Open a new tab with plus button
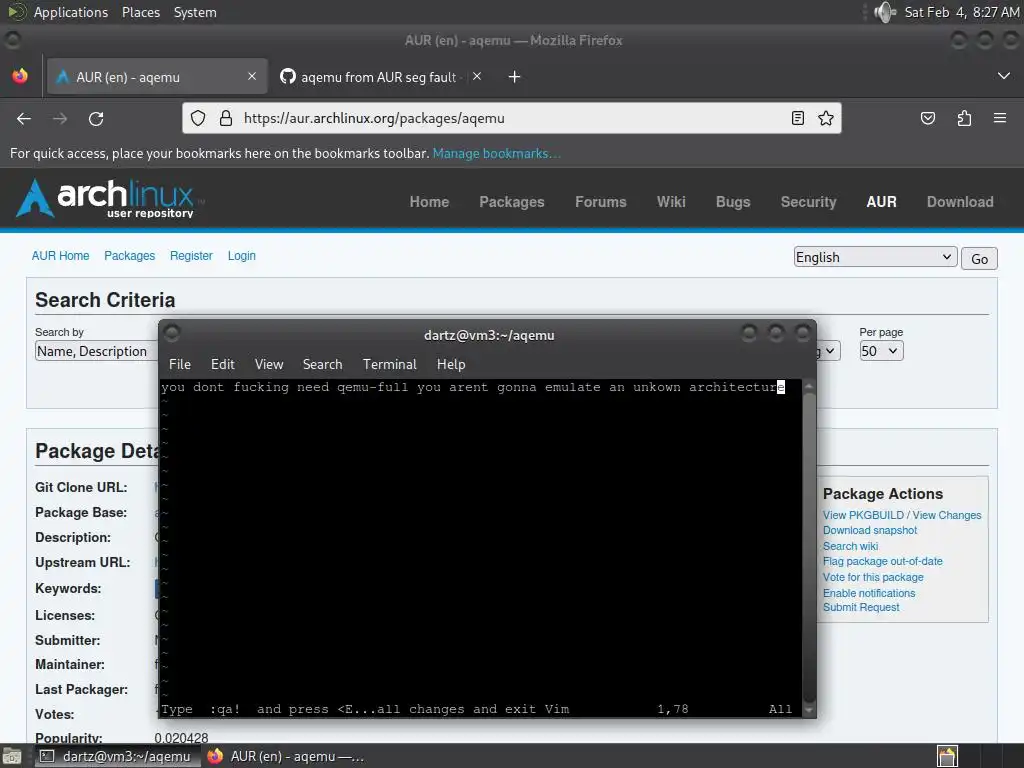The image size is (1024, 768). click(515, 77)
